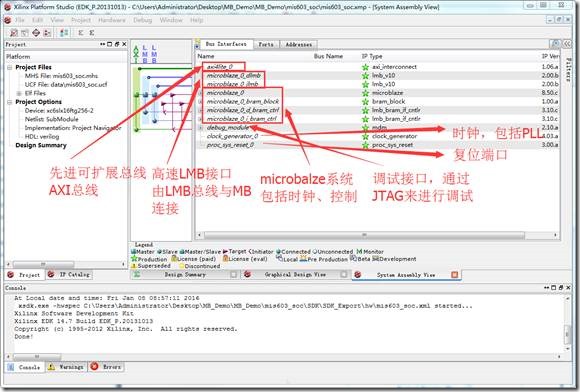Click the magnifier icon above the IP Ver column
This screenshot has width=580, height=392.
click(x=555, y=44)
